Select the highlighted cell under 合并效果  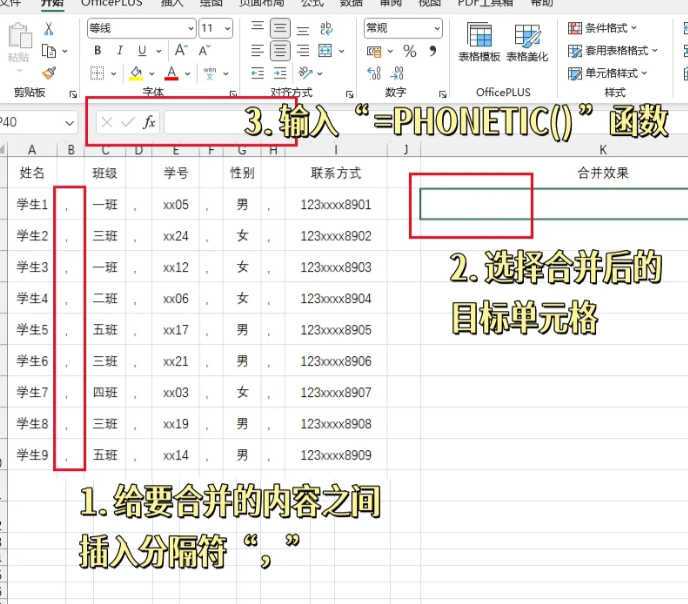pos(554,204)
